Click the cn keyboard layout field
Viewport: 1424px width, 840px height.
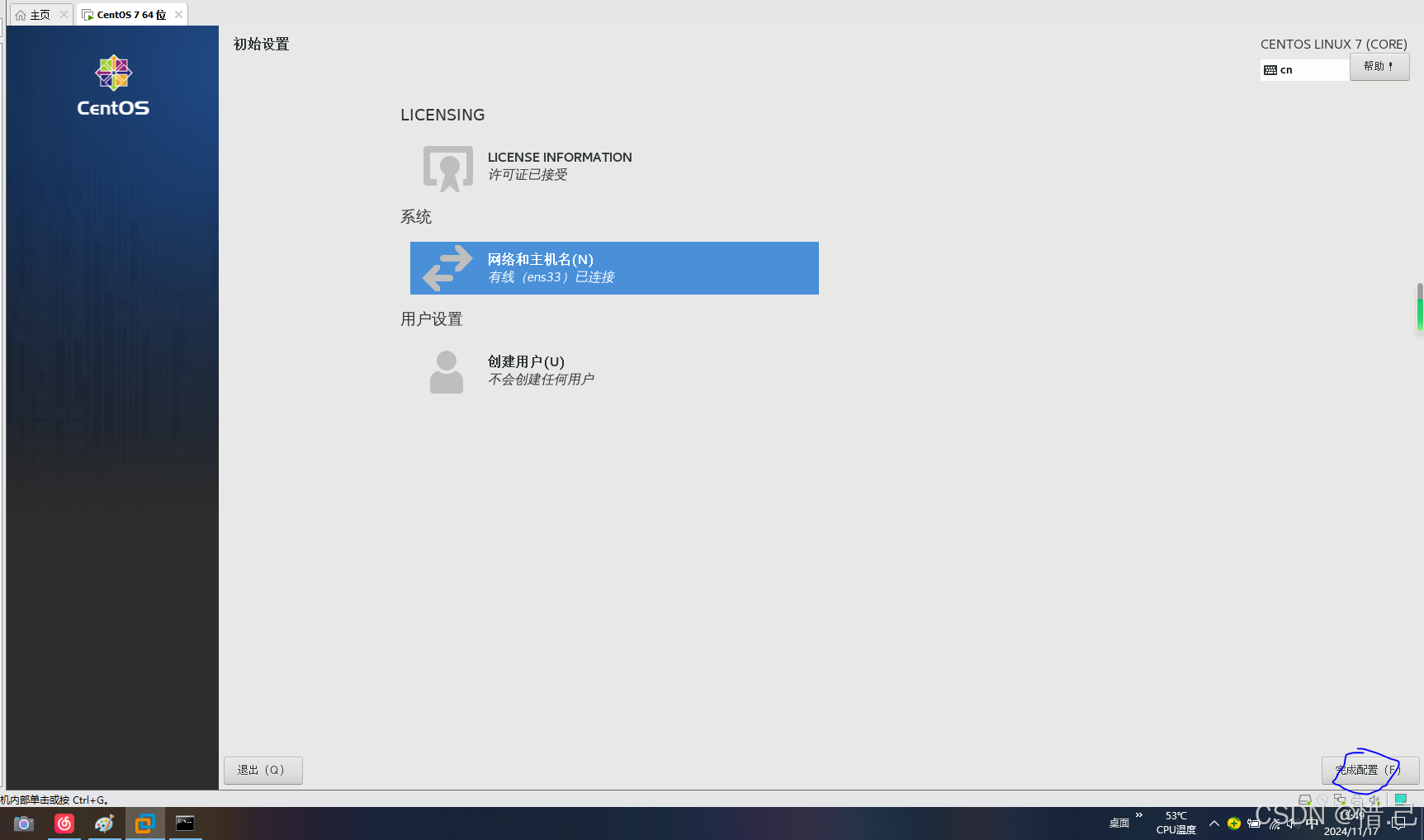pos(1305,70)
